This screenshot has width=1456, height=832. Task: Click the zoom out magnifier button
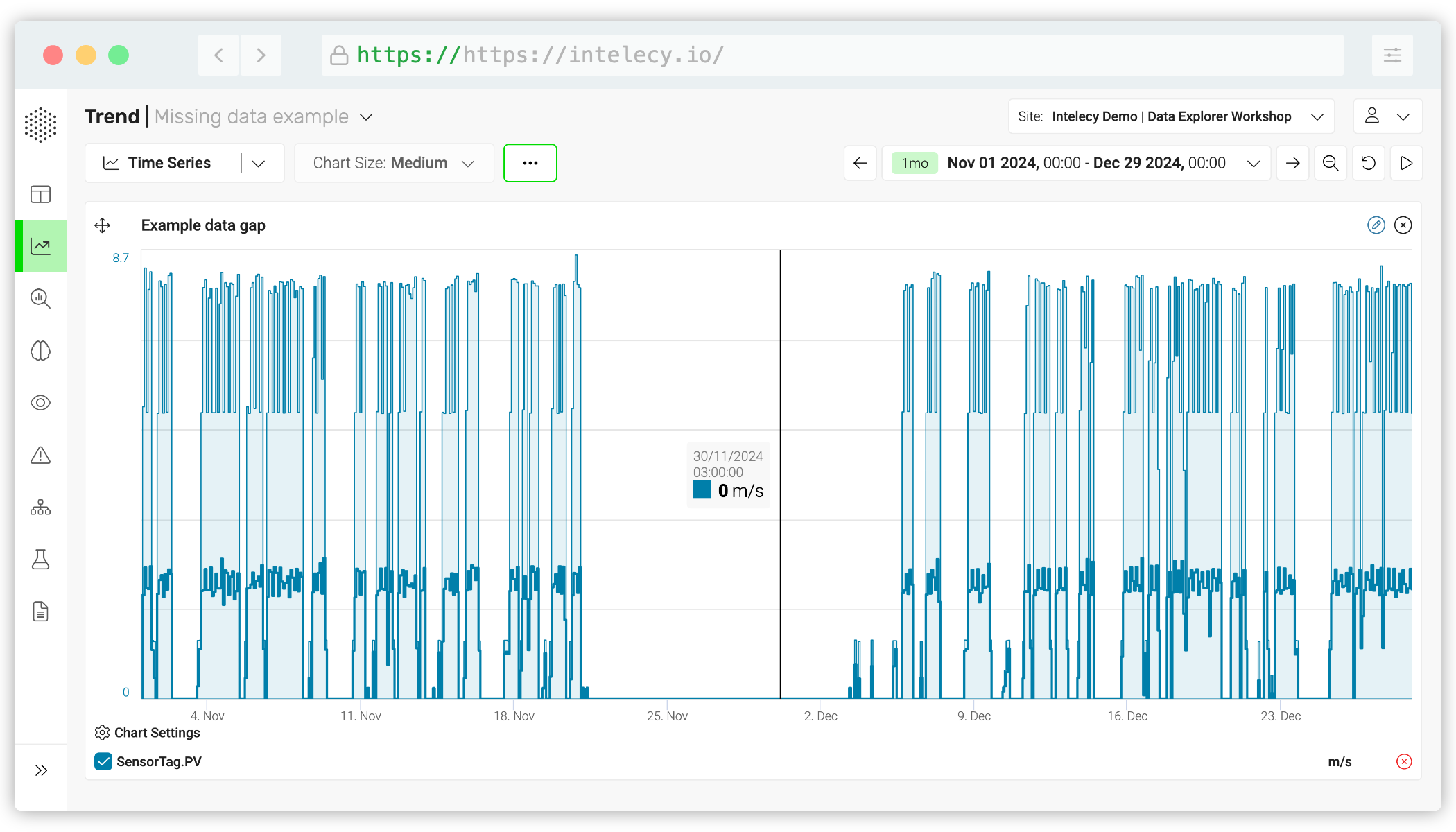click(1330, 163)
